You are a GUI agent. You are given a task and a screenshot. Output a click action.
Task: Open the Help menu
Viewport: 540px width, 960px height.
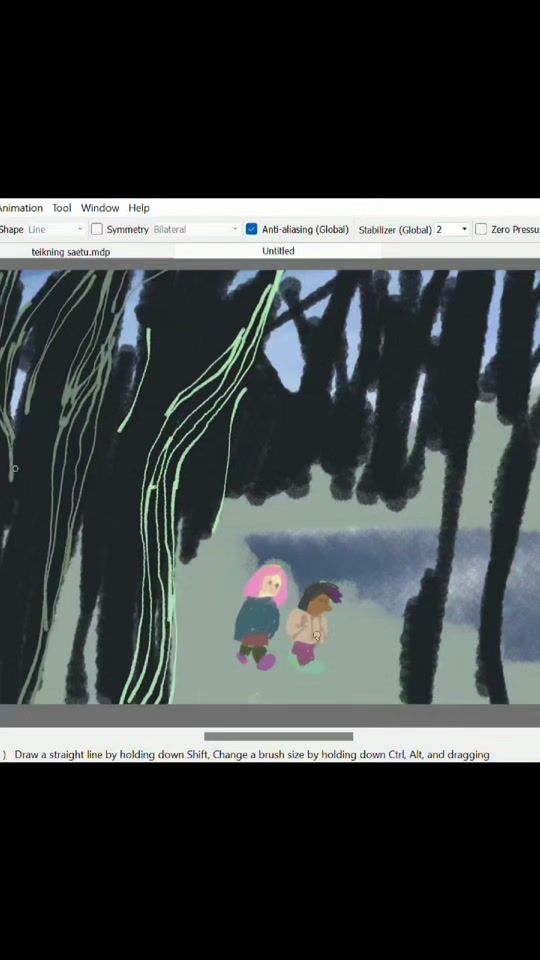click(x=139, y=208)
